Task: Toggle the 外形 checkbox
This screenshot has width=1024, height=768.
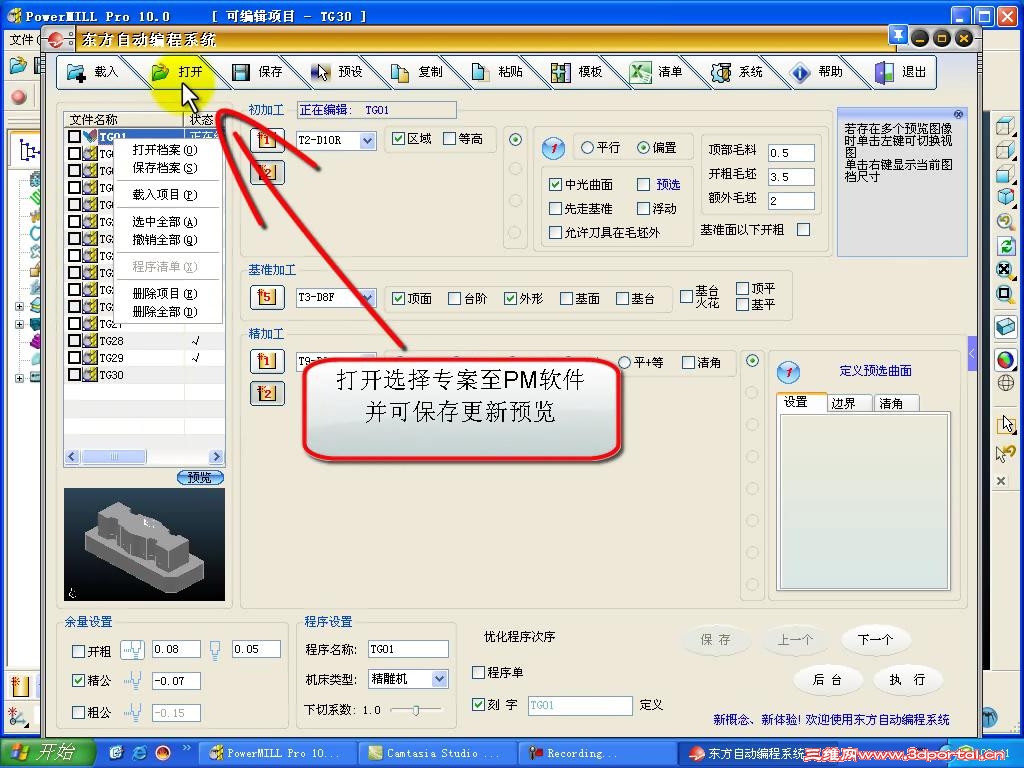Action: coord(511,298)
